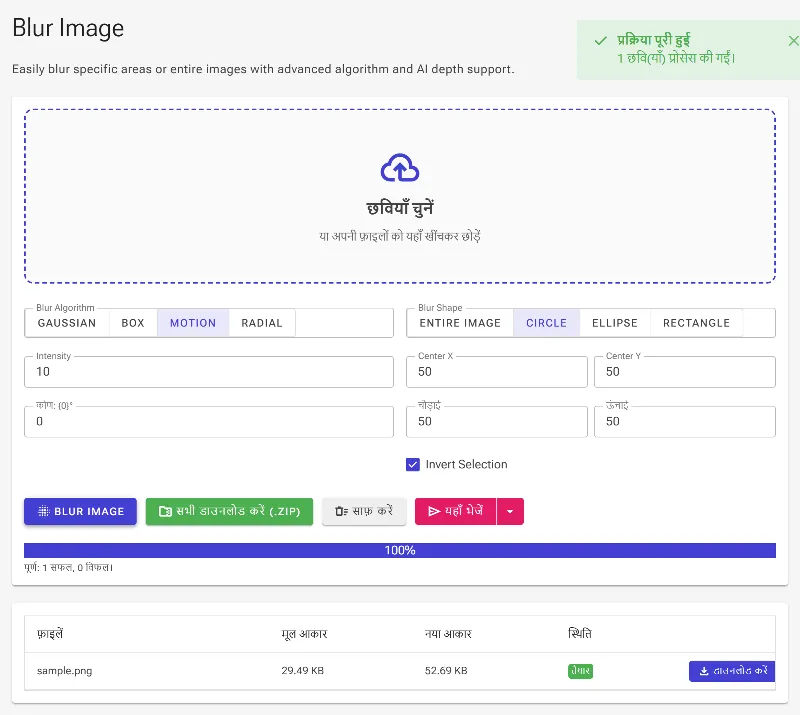This screenshot has height=715, width=800.
Task: Choose Ellipse blur shape
Action: [615, 323]
